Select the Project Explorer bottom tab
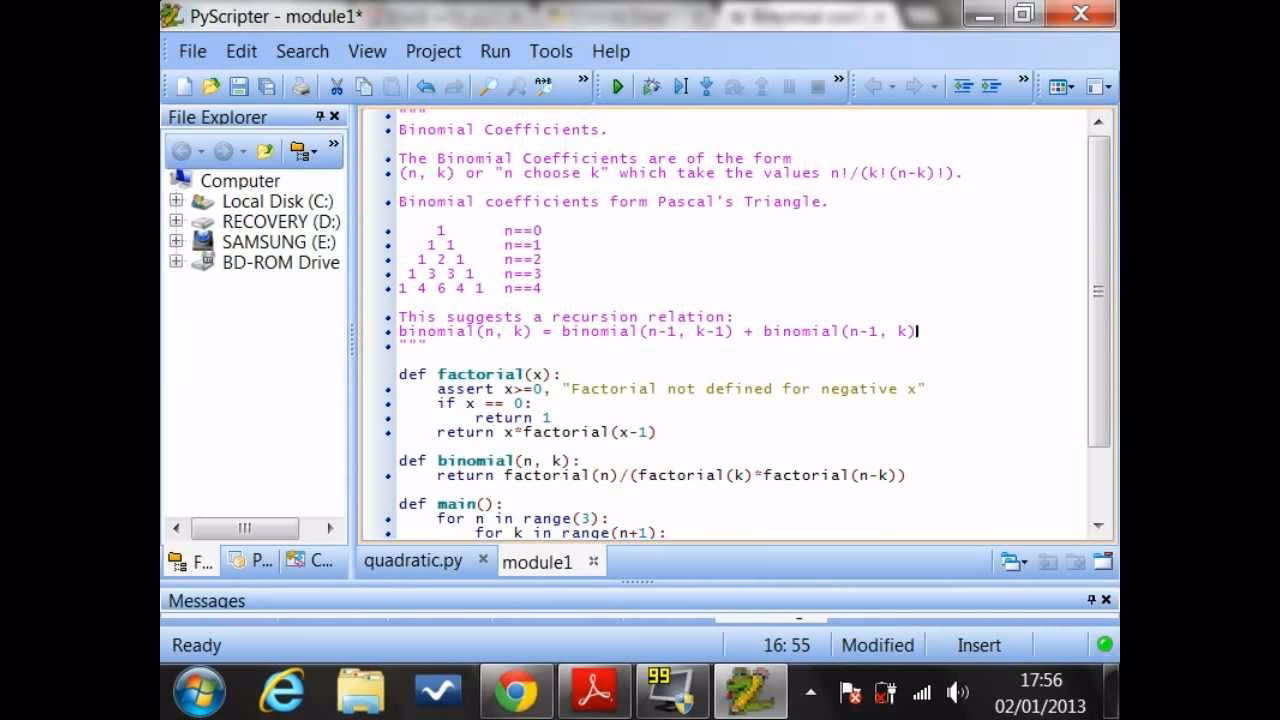 (250, 560)
